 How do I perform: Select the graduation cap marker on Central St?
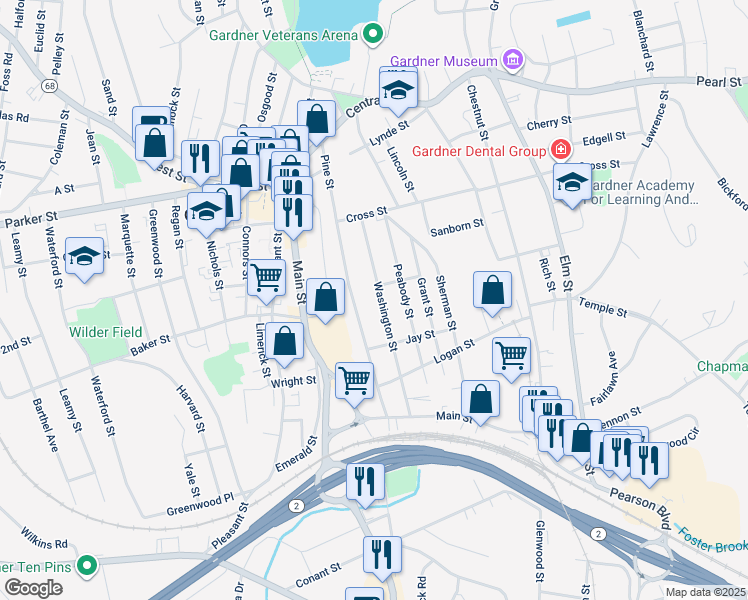398,93
